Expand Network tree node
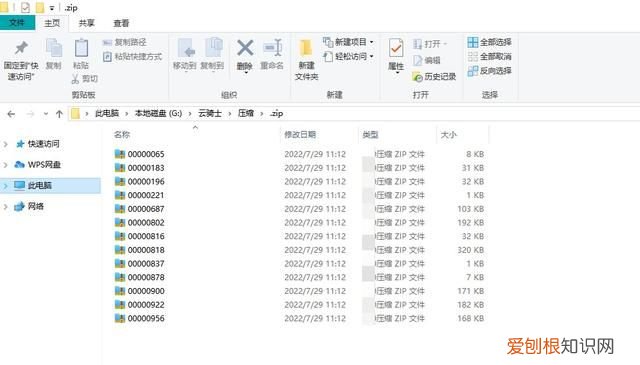Screen dimensions: 640x365 (x=6, y=207)
